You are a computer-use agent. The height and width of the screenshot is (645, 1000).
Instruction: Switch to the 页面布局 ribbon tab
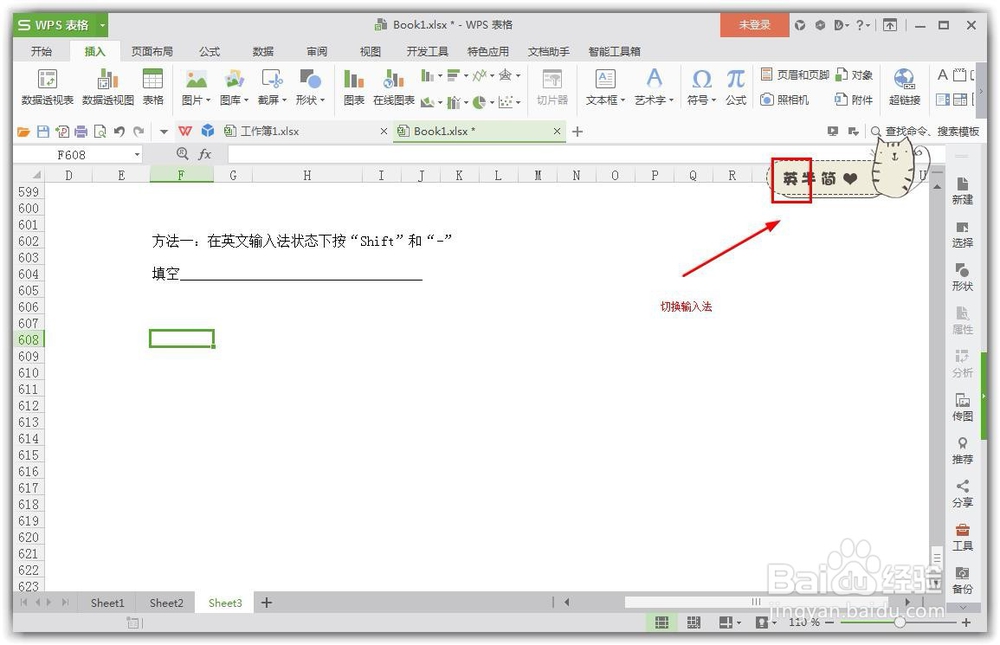[x=152, y=50]
